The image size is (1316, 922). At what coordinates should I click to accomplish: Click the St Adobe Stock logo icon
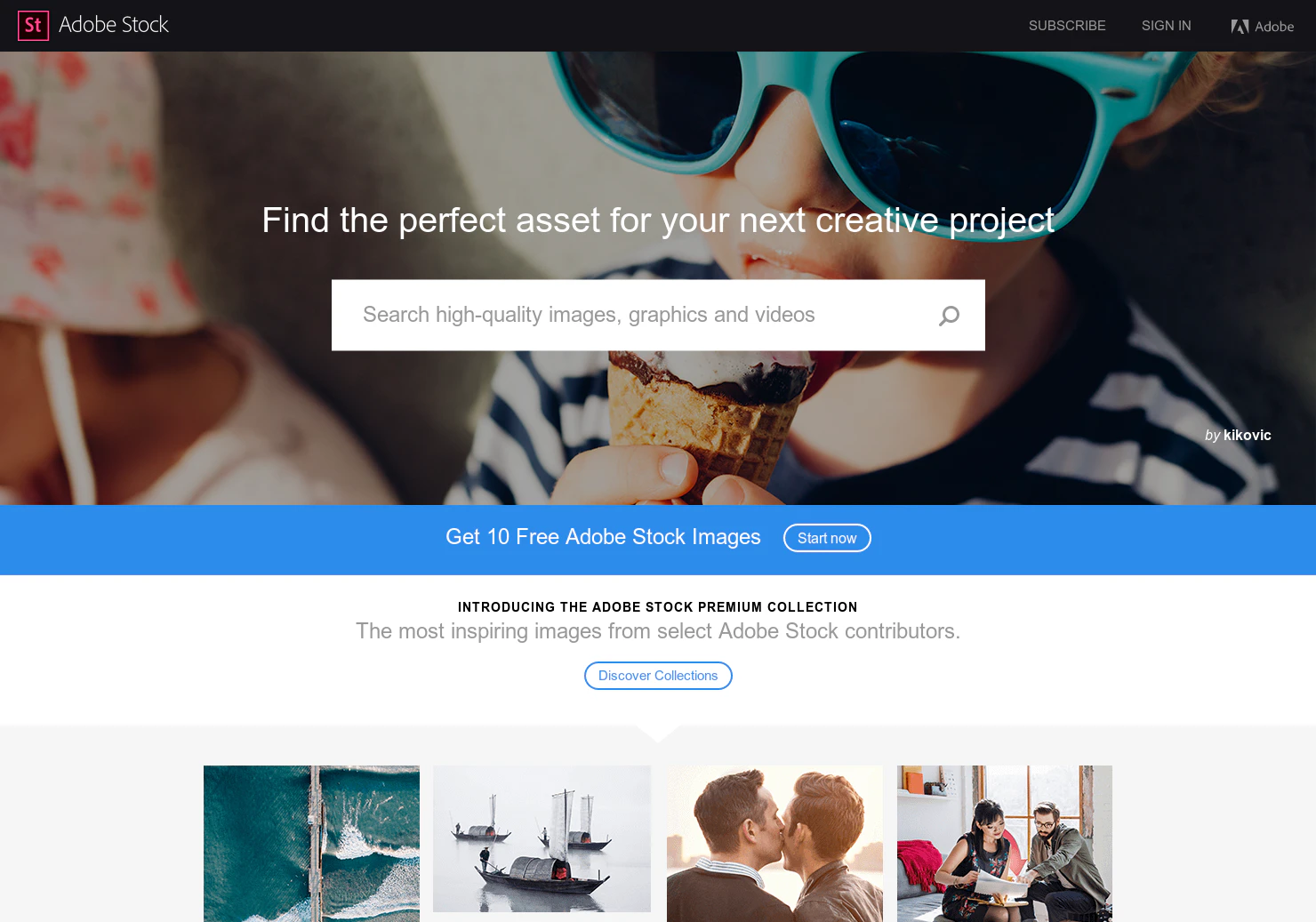33,25
